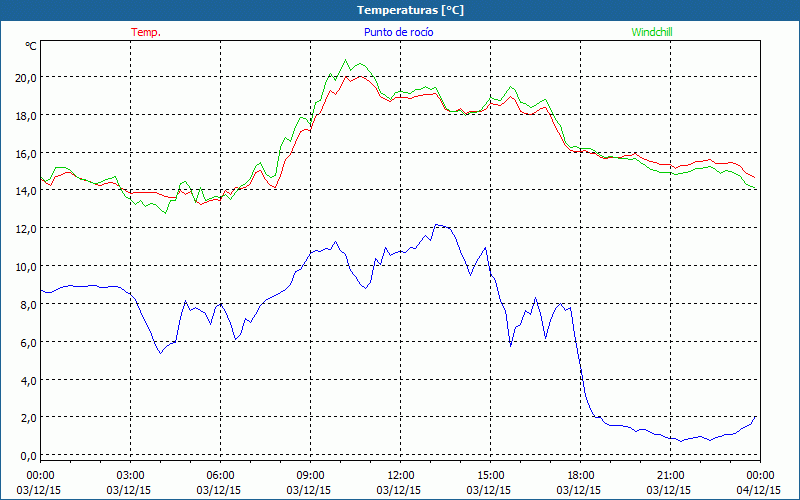Click the 03:00 time axis label
The width and height of the screenshot is (800, 500).
pyautogui.click(x=130, y=476)
